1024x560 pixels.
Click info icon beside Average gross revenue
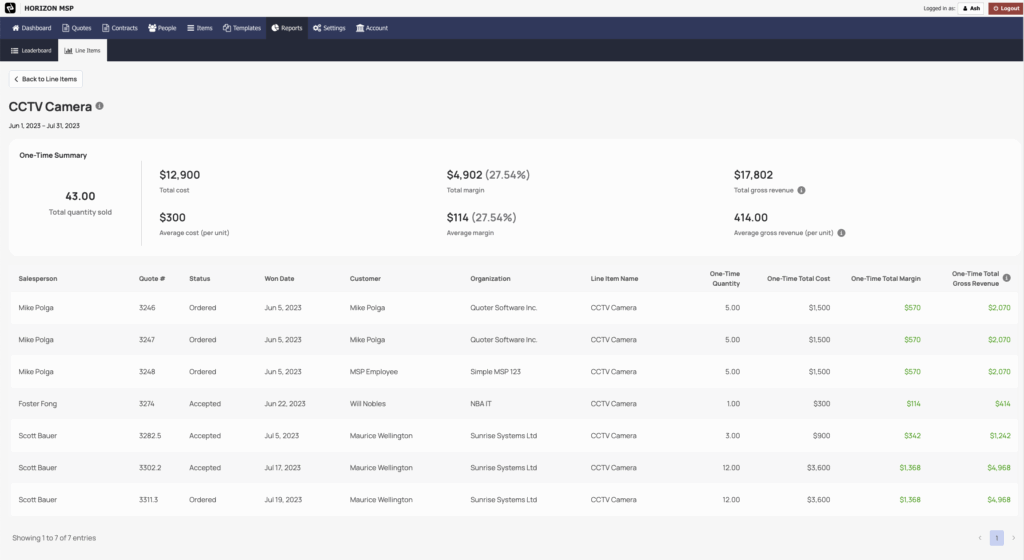[841, 233]
